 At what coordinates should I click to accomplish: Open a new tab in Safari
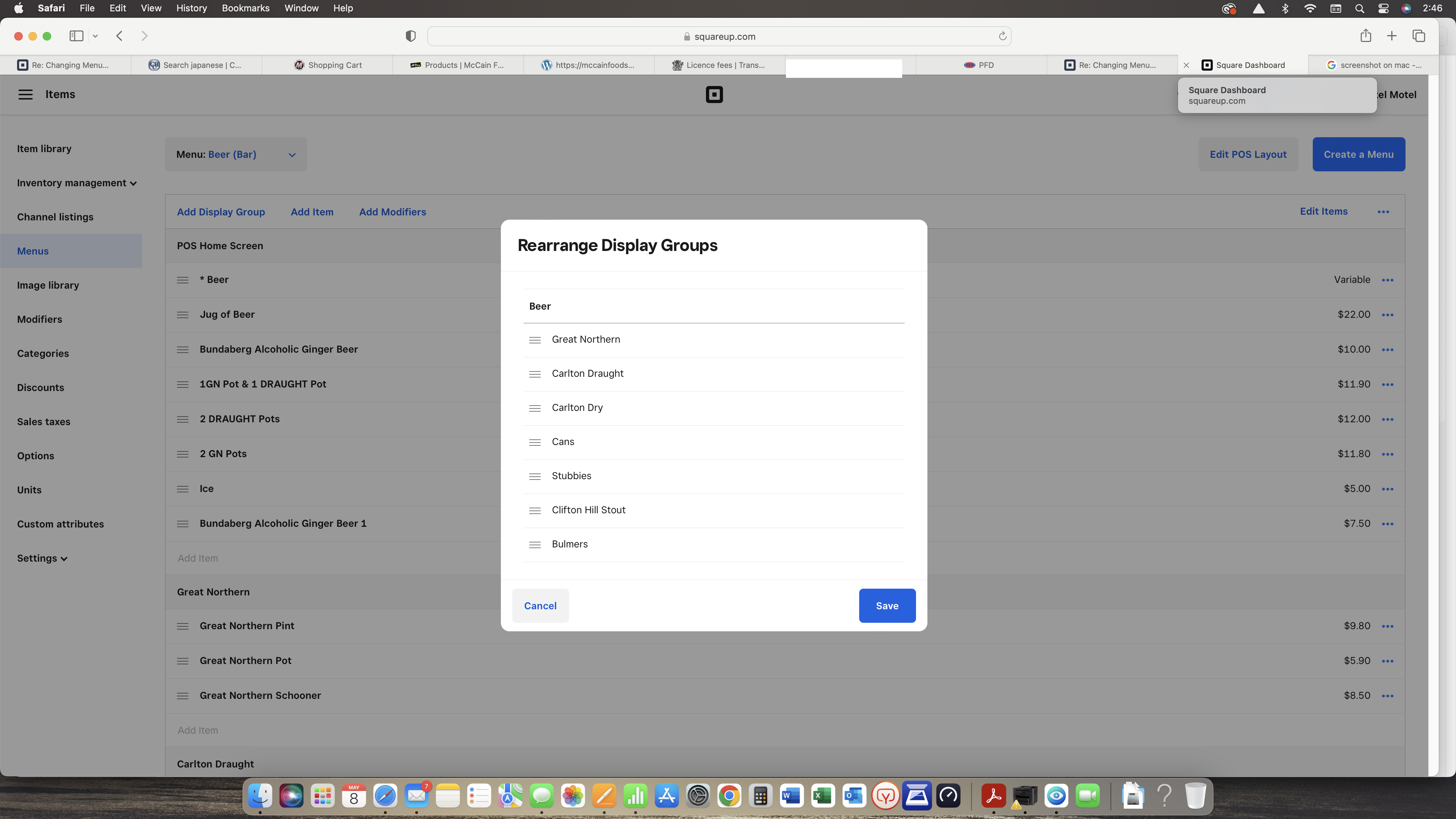[x=1392, y=36]
